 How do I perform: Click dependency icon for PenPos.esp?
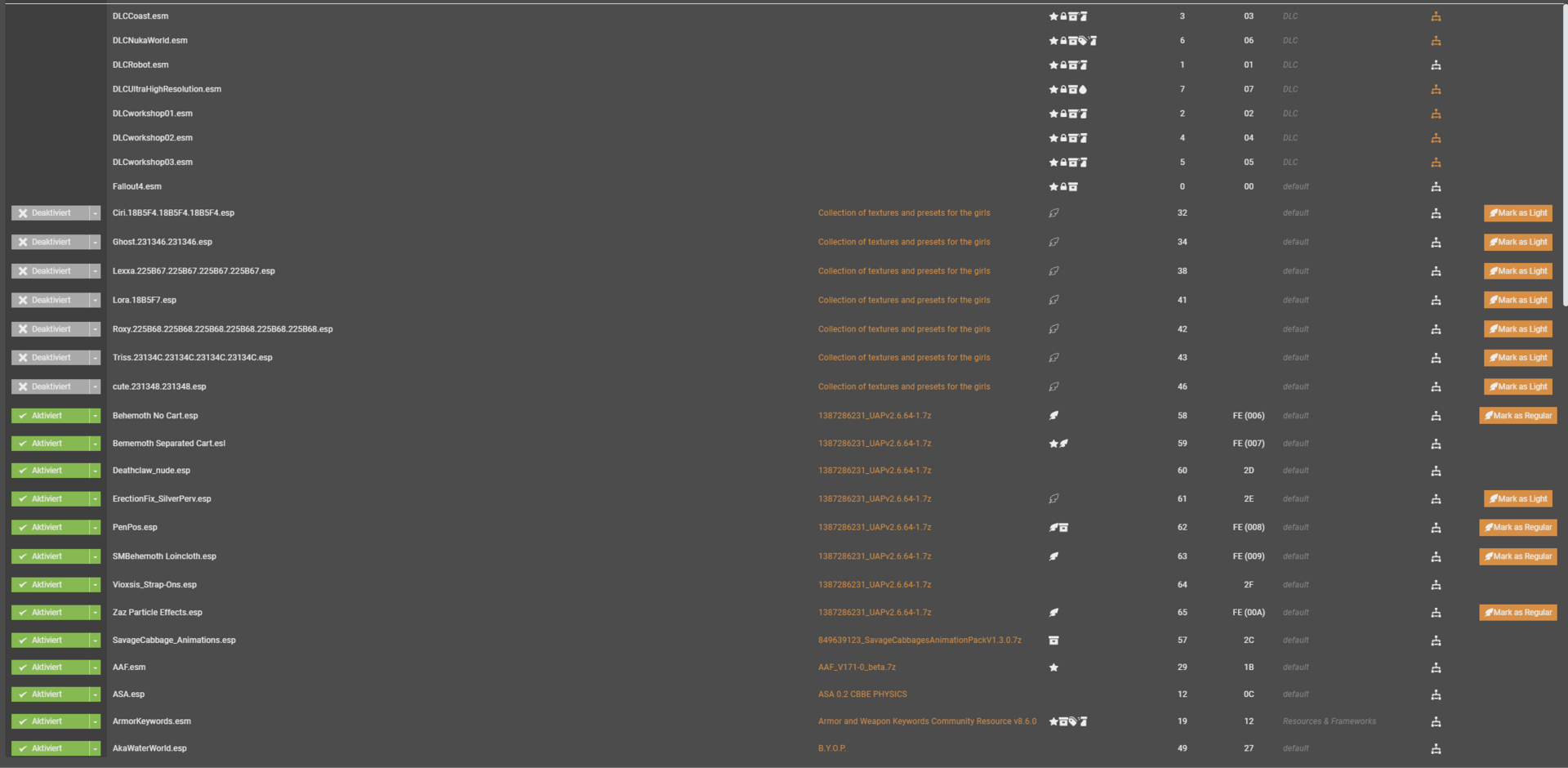1436,529
